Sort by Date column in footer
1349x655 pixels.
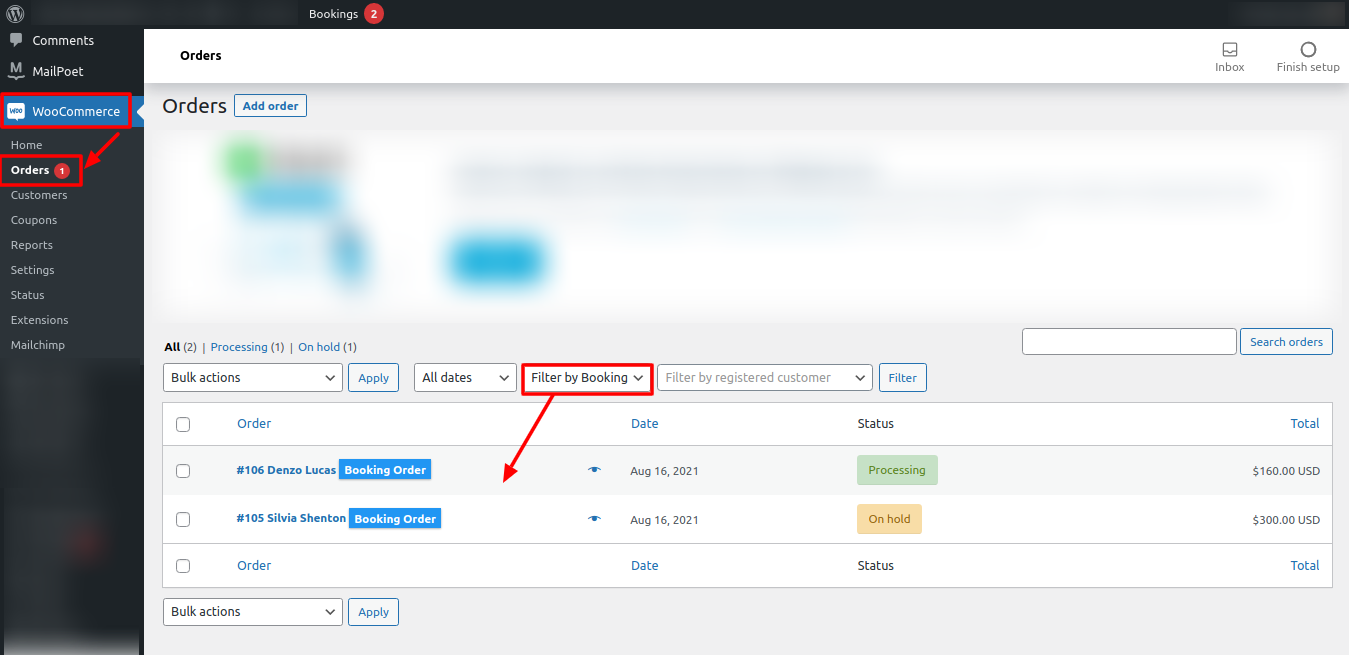coord(645,566)
